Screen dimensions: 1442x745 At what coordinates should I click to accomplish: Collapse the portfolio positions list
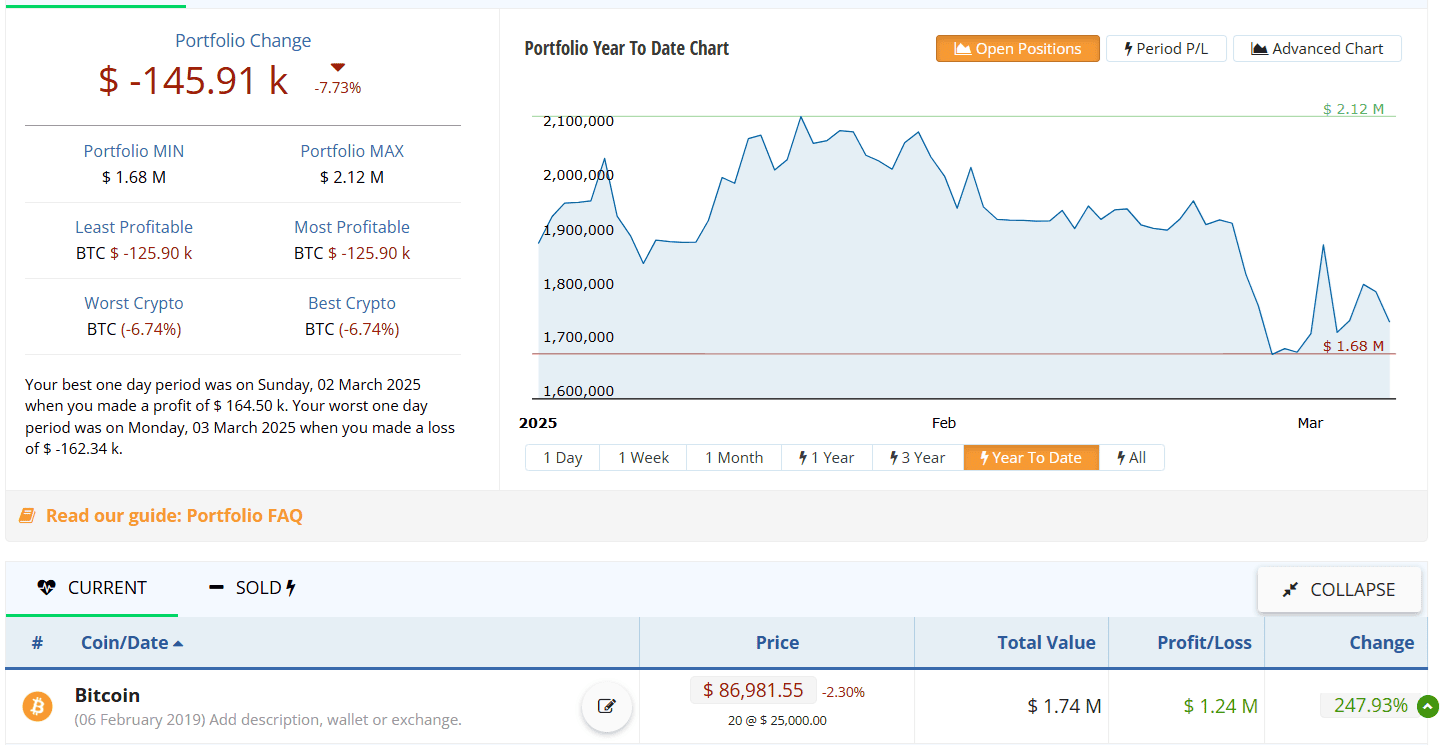click(x=1339, y=590)
